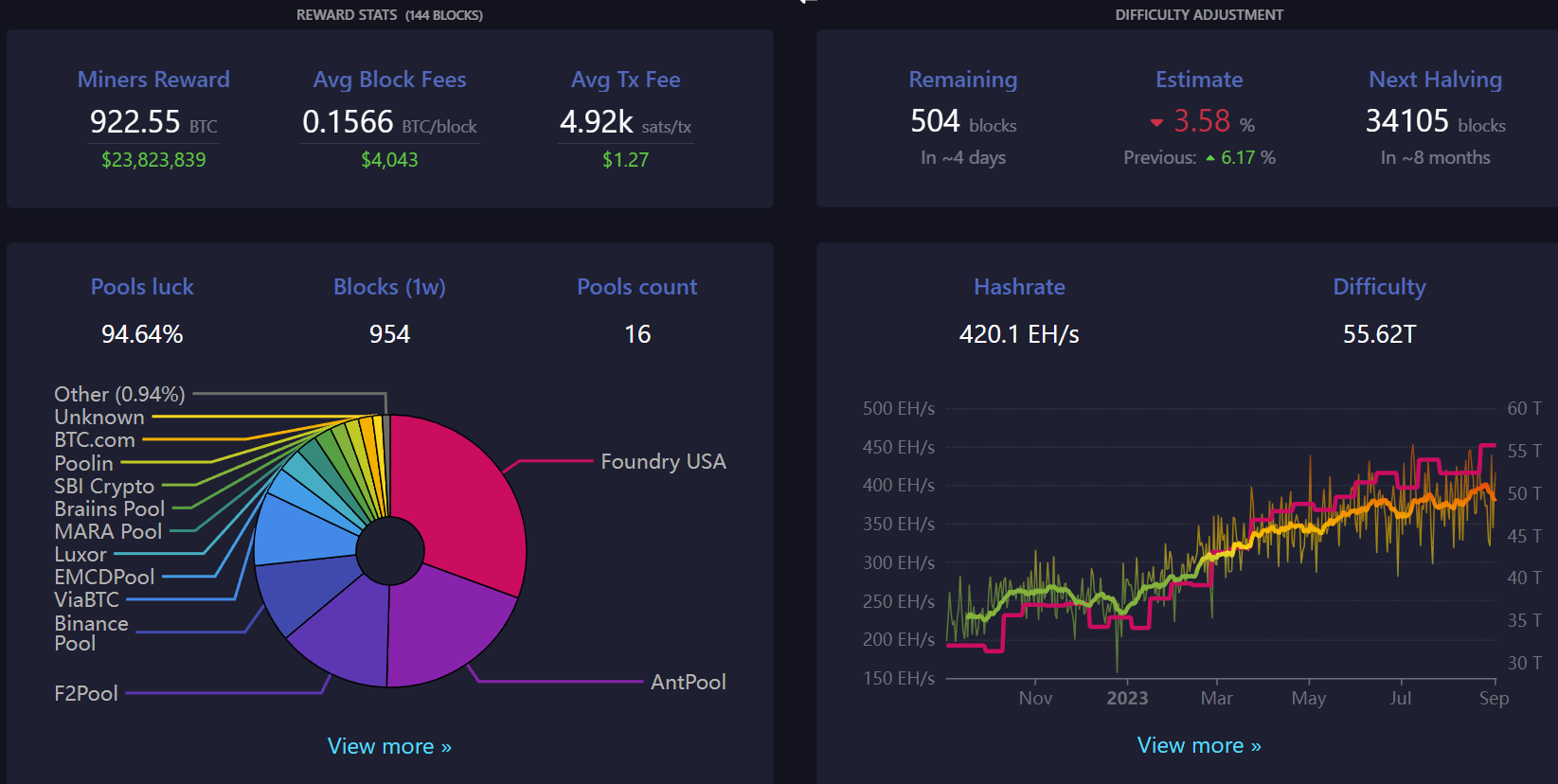Select the Unknown pool legend label

(x=99, y=417)
